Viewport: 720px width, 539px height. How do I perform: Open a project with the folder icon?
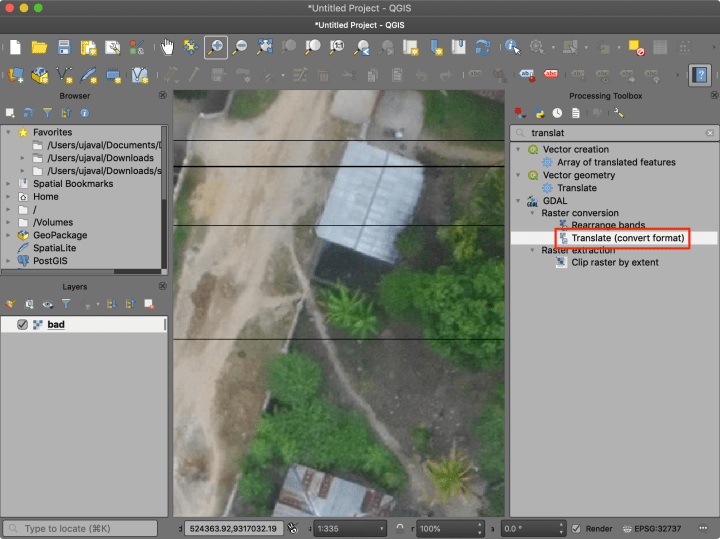(x=40, y=47)
